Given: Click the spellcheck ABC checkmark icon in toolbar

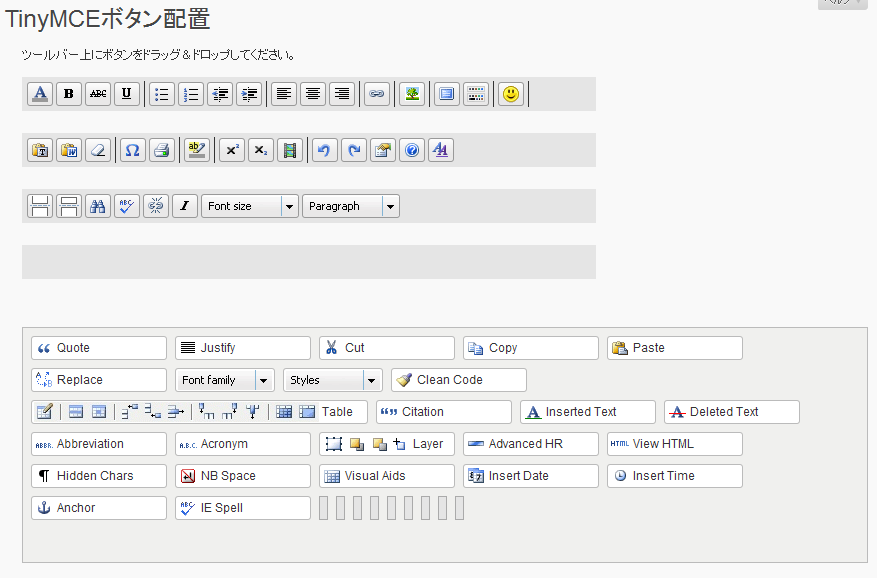Looking at the screenshot, I should point(127,206).
